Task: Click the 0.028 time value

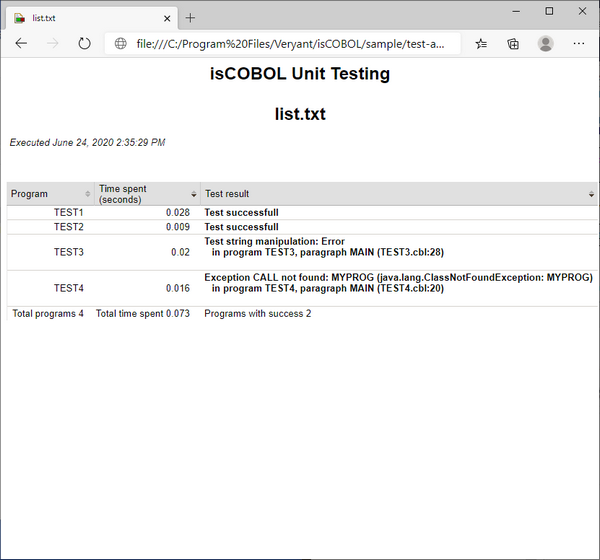Action: click(178, 212)
